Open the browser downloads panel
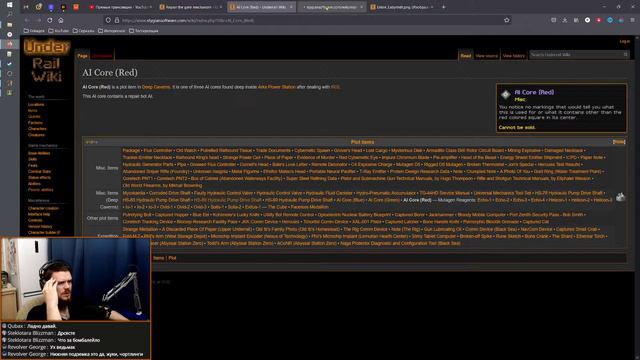 (x=565, y=20)
